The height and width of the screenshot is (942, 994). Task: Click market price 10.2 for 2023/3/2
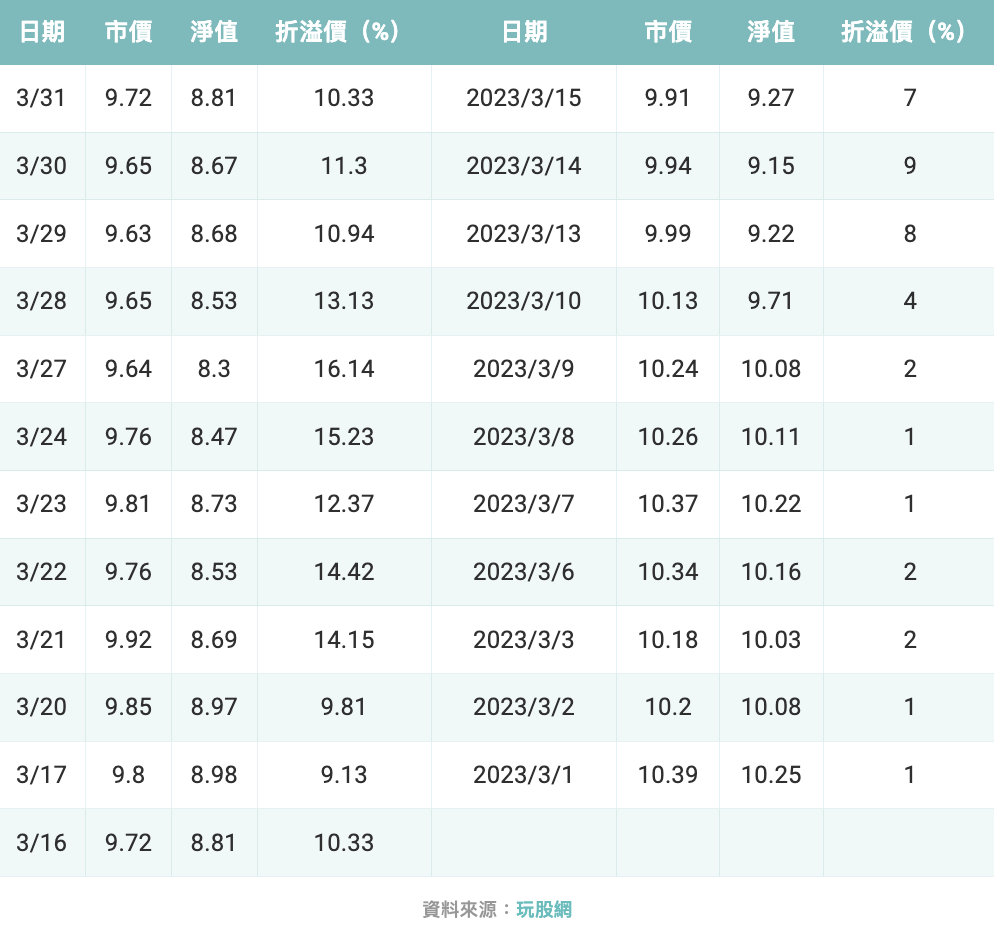pyautogui.click(x=668, y=707)
